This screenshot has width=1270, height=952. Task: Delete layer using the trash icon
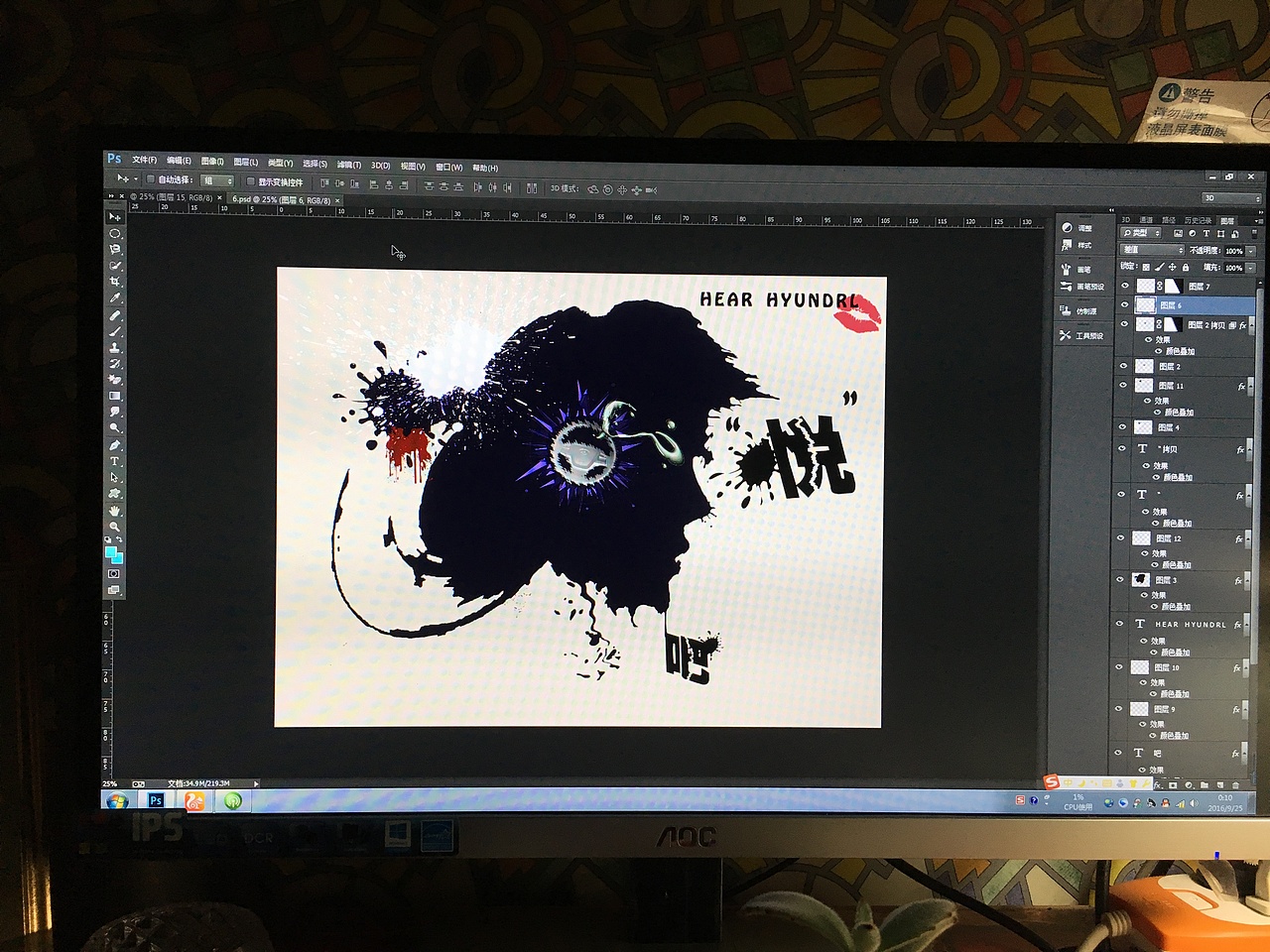click(1235, 784)
